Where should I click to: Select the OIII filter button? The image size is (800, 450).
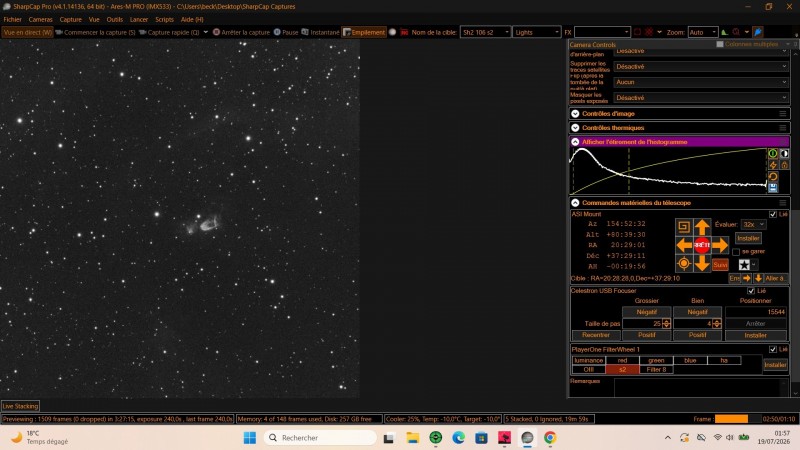click(x=588, y=369)
